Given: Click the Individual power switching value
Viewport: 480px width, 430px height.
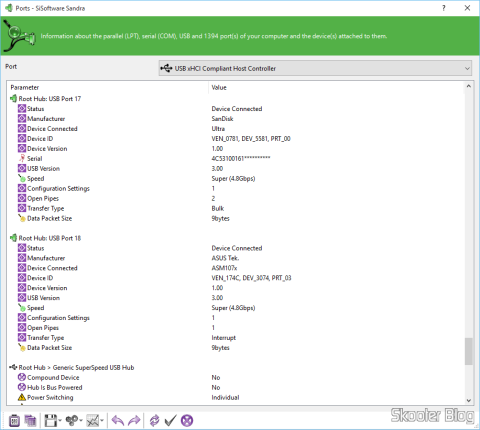Looking at the screenshot, I should coord(225,397).
